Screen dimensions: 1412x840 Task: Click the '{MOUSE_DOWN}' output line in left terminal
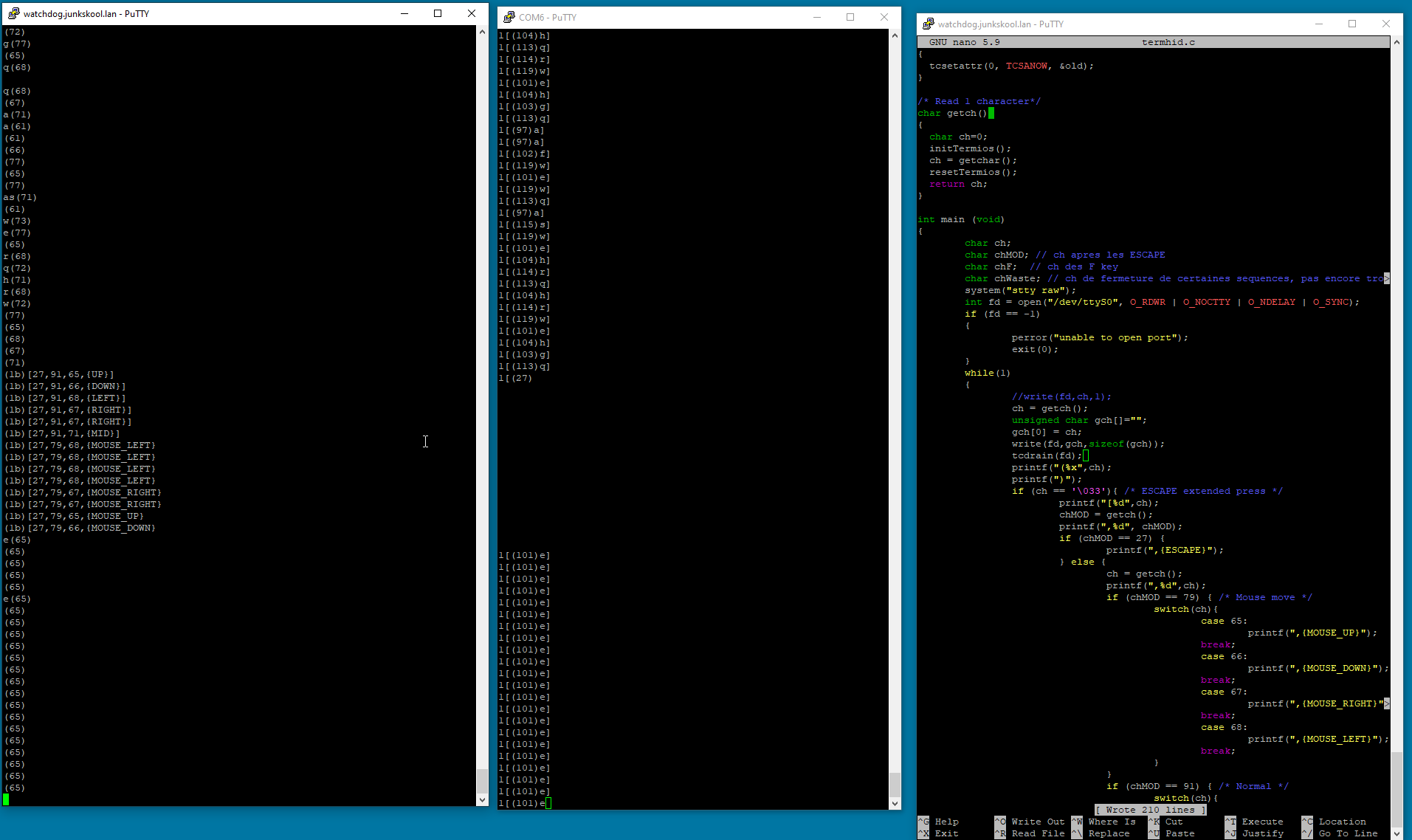coord(80,528)
